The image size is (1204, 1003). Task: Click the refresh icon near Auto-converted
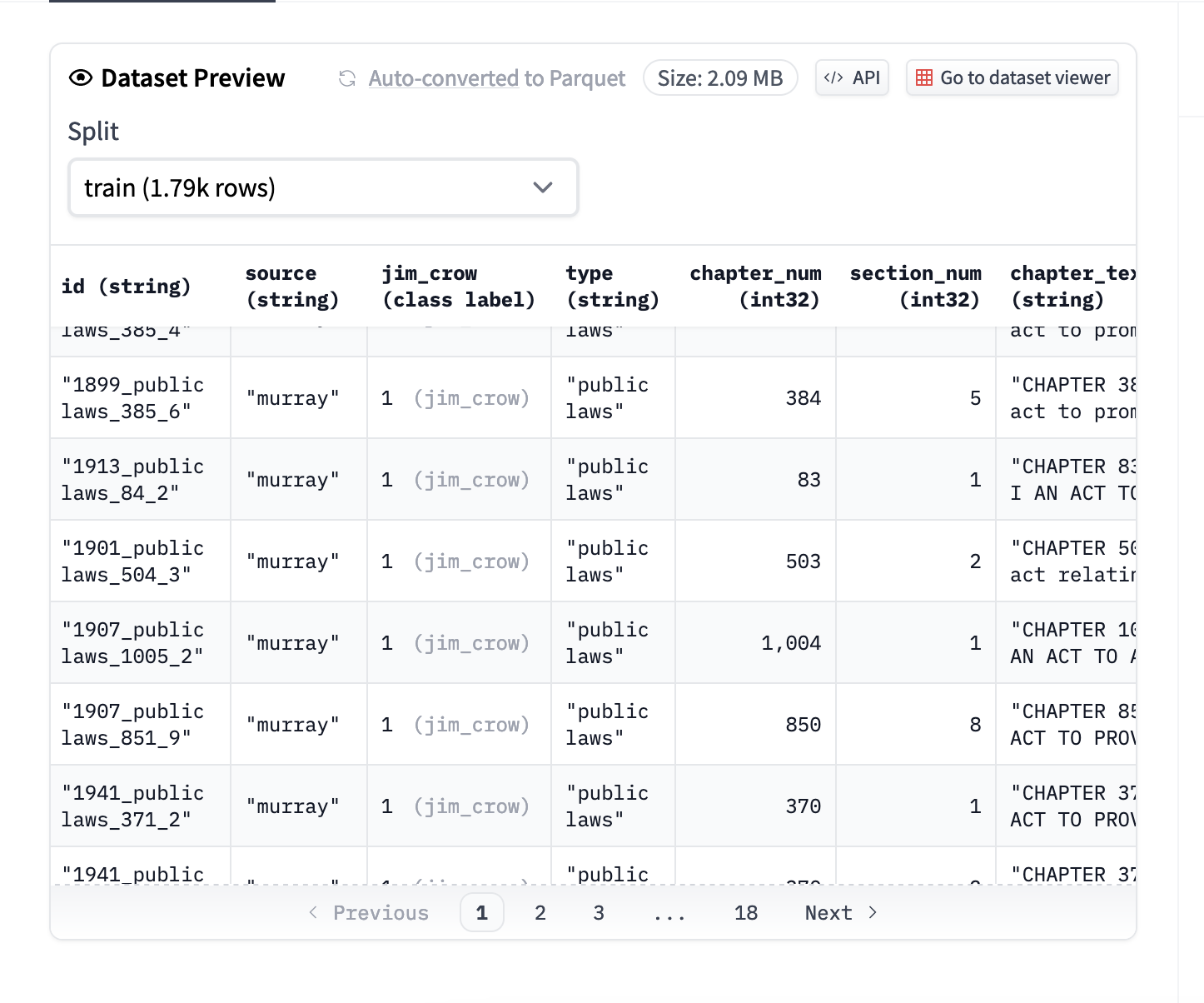point(347,78)
